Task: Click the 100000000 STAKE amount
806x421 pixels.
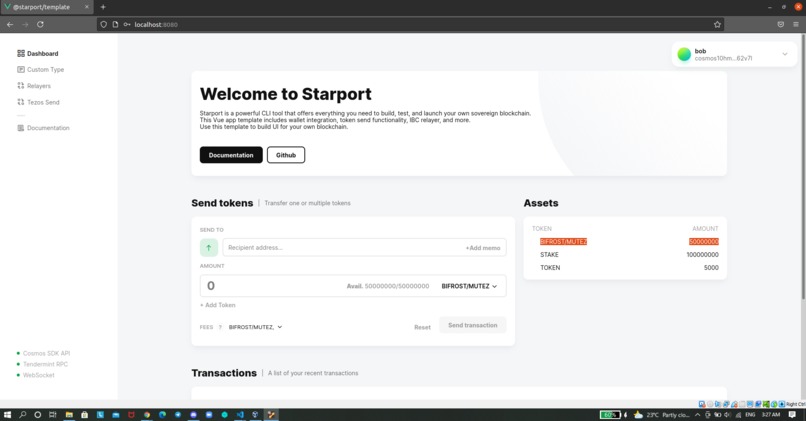Action: coord(702,254)
